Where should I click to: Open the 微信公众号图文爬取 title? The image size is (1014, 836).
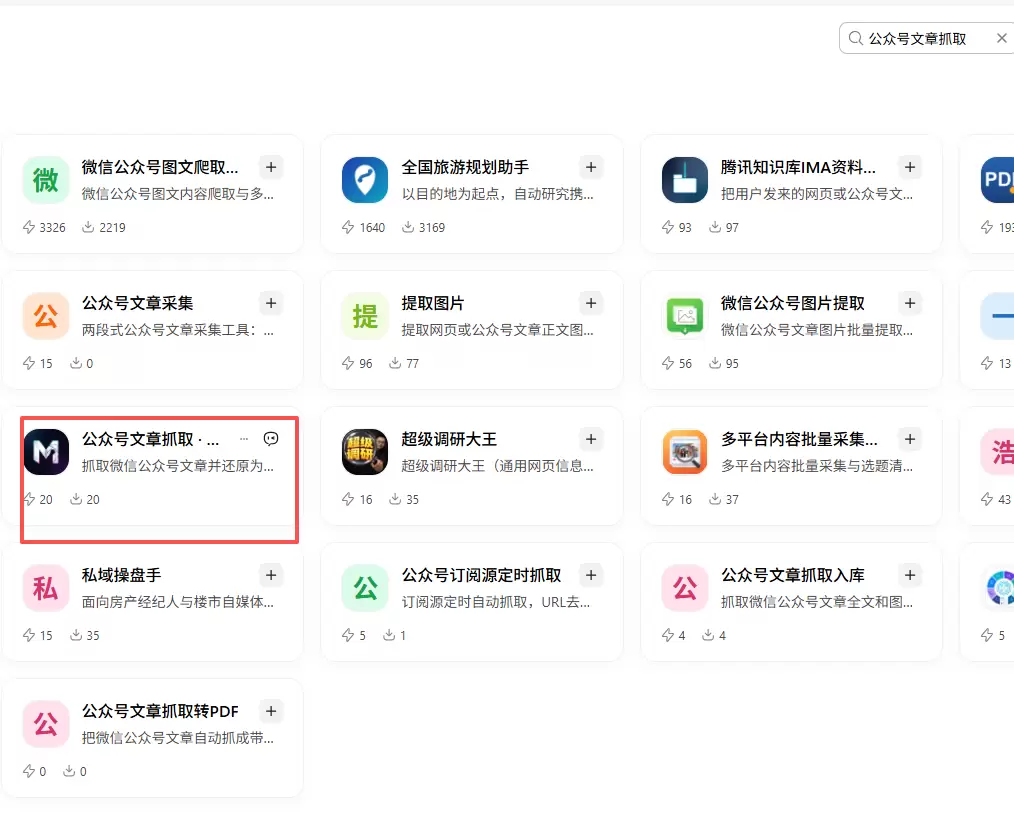(x=160, y=167)
